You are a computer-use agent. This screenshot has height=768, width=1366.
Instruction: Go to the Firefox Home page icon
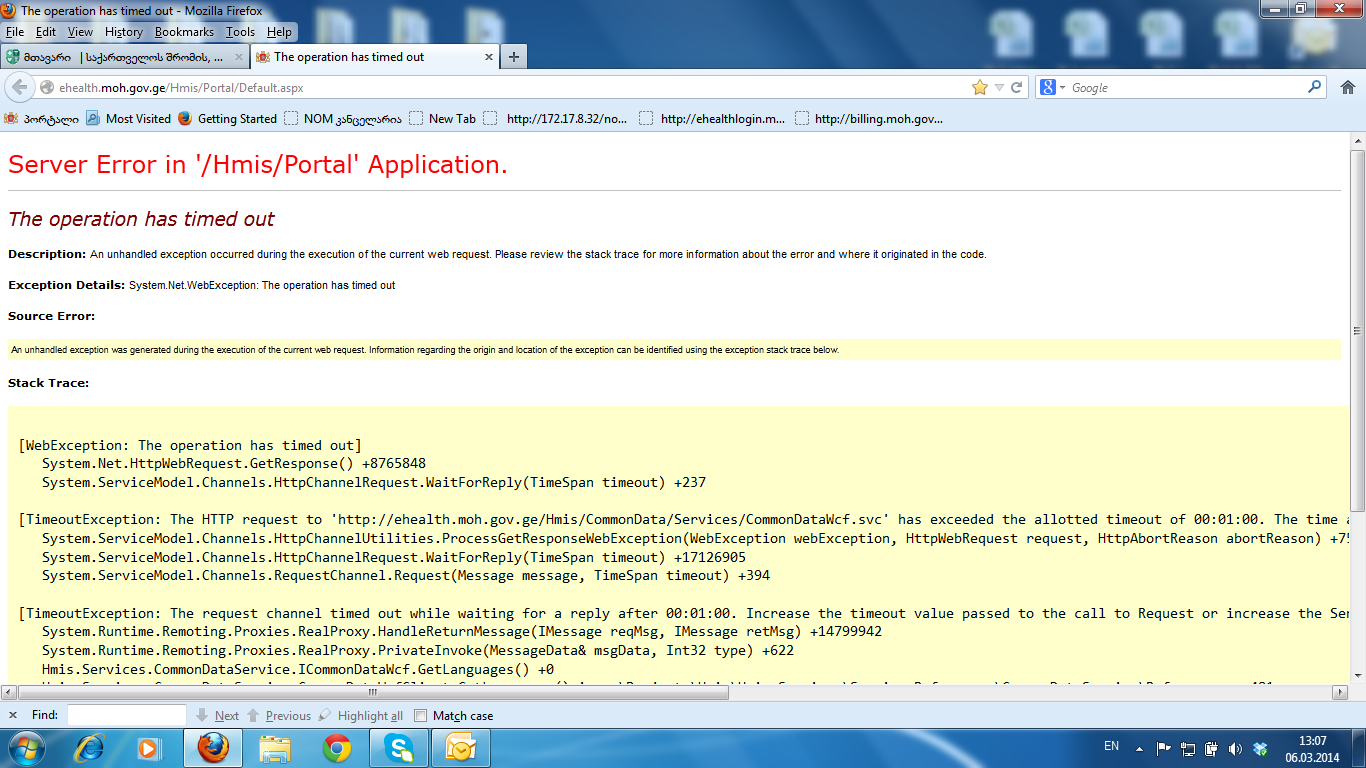pyautogui.click(x=1347, y=88)
